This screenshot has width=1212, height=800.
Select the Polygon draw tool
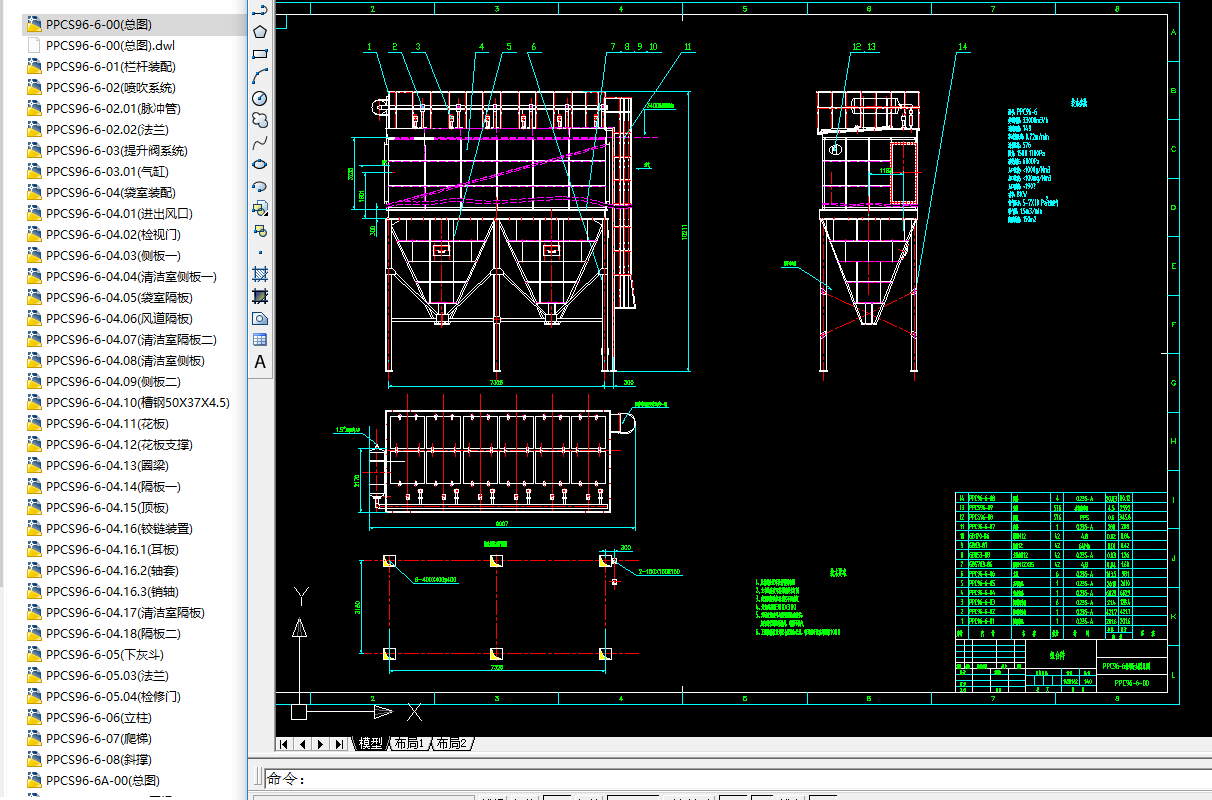point(260,32)
